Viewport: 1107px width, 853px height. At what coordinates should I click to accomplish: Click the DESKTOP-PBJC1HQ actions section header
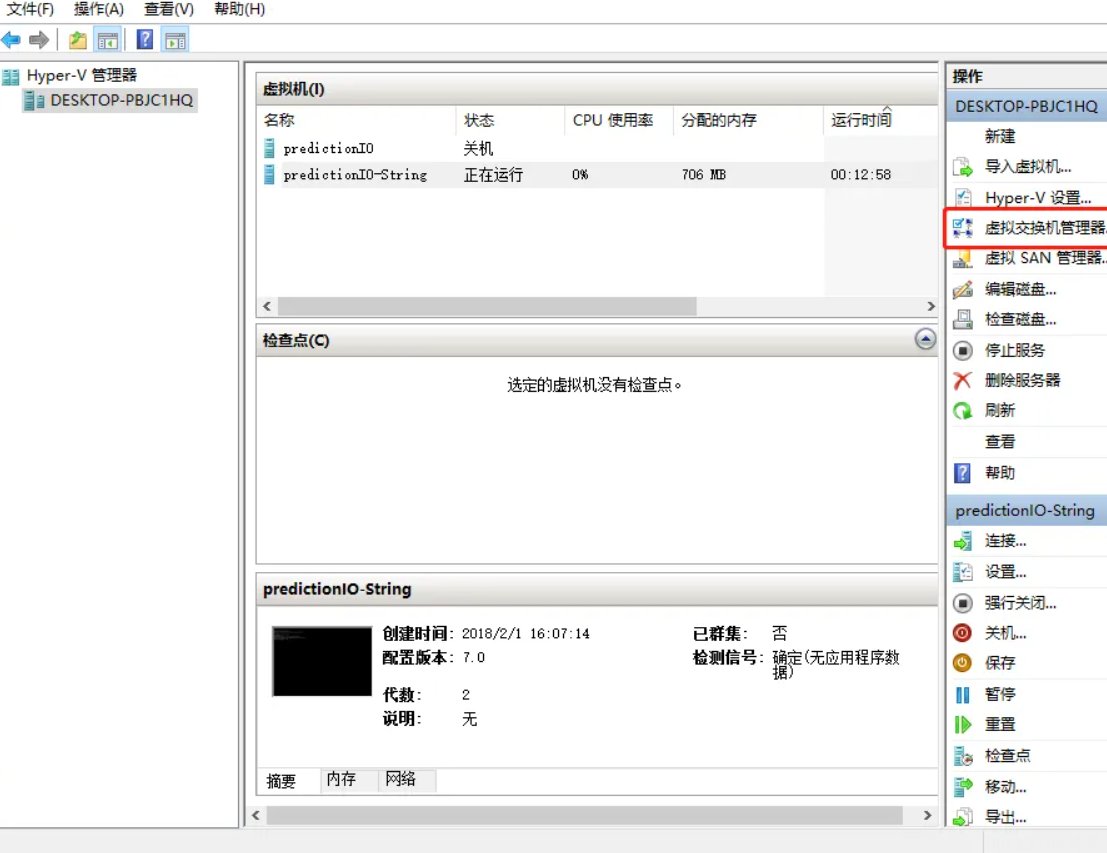[x=1027, y=107]
